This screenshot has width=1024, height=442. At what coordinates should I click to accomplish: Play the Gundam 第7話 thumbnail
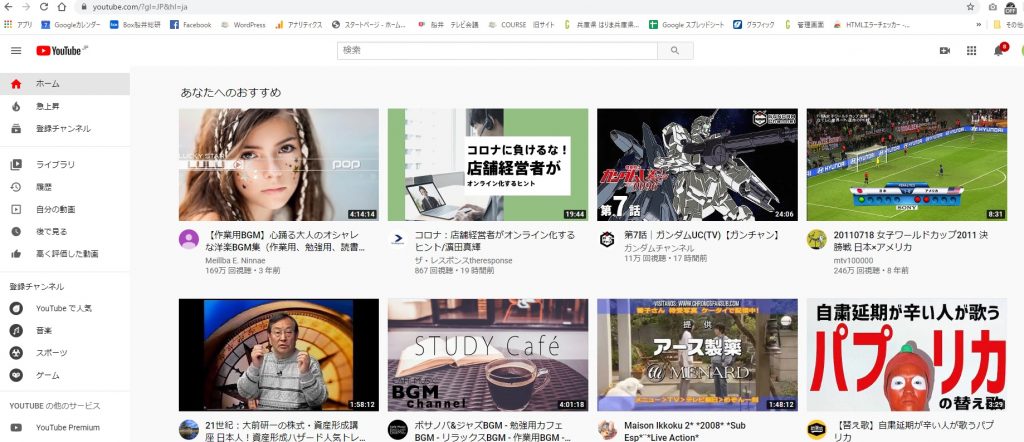[x=697, y=165]
